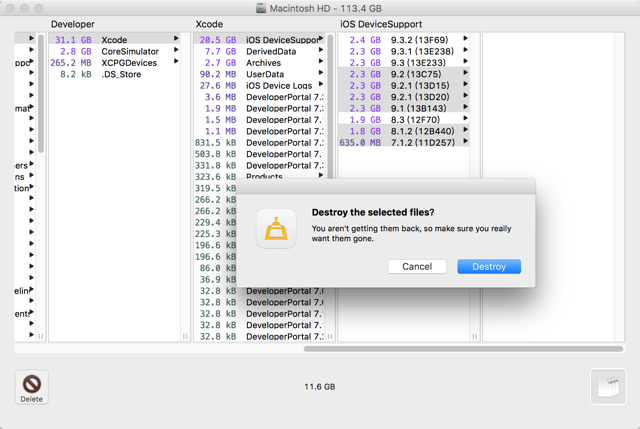Select the iOS Device Logs folder
640x429 pixels.
[259, 85]
